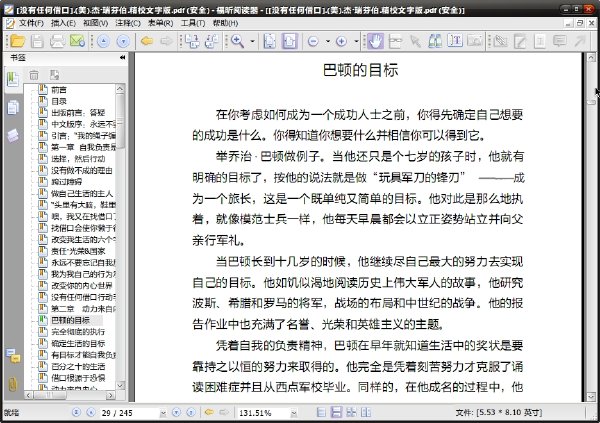Open the zoom in dropdown arrow
This screenshot has height=423, width=600.
click(356, 41)
